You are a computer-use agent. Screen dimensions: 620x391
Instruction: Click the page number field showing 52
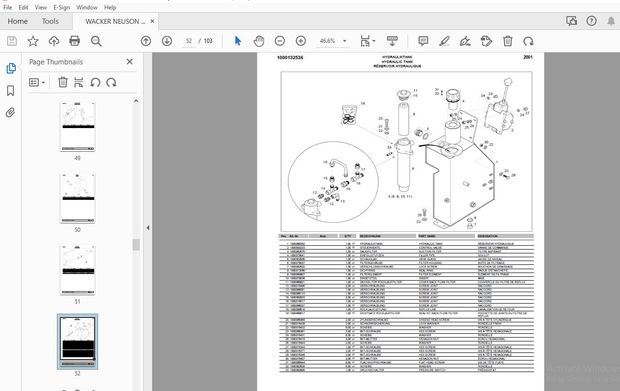[x=189, y=41]
